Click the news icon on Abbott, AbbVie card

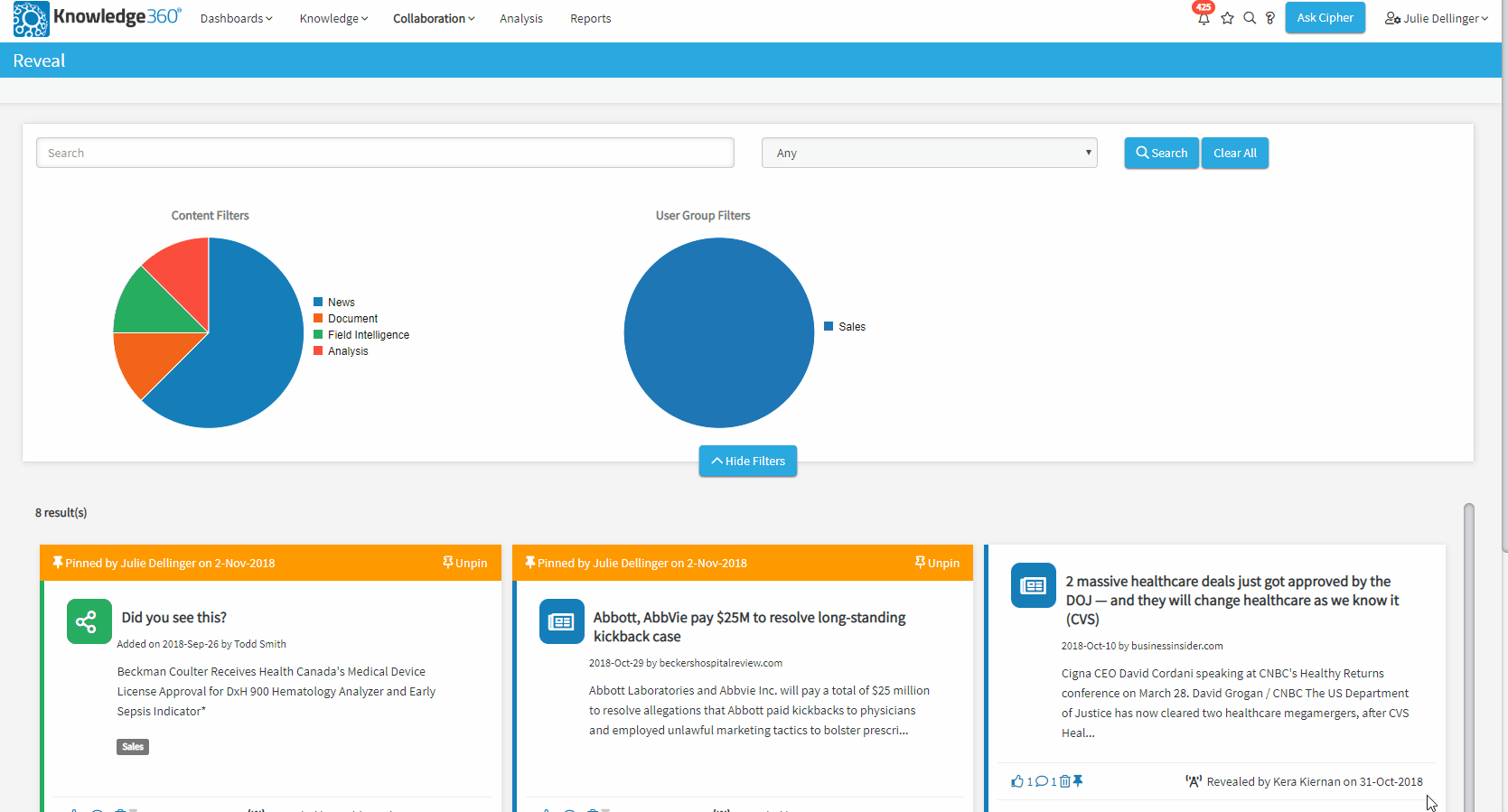pos(562,621)
